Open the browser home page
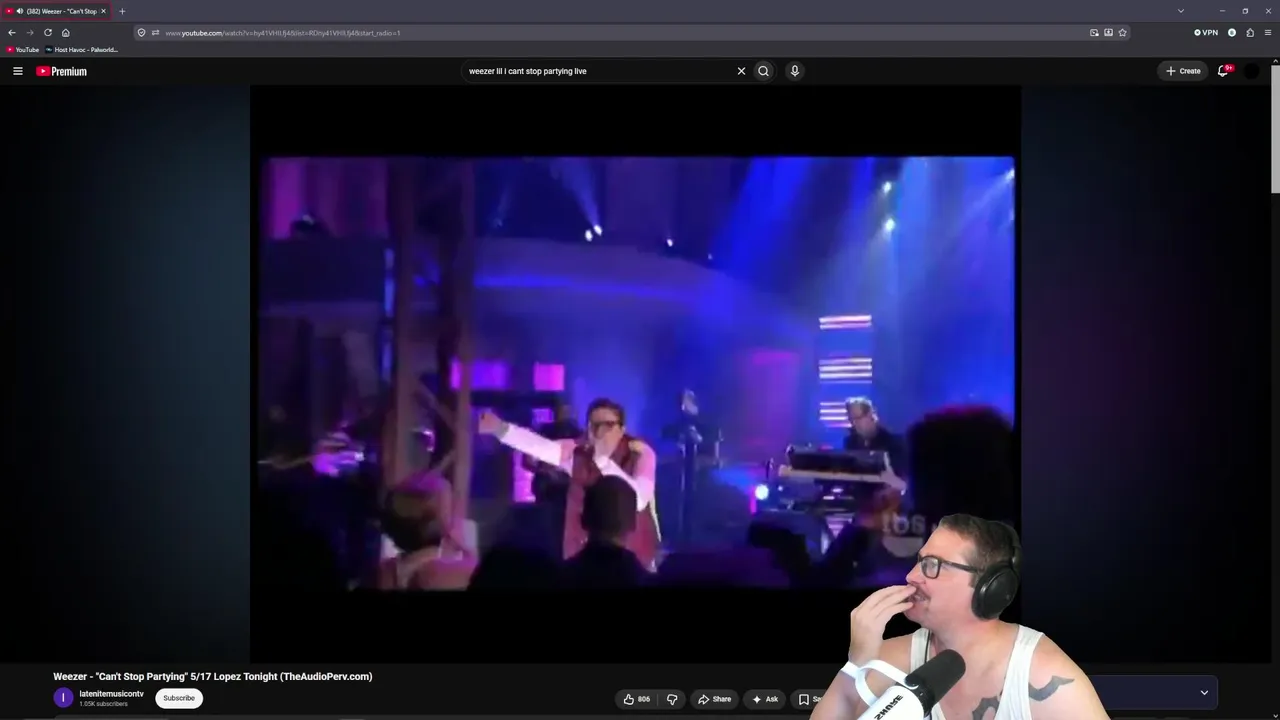 point(66,32)
